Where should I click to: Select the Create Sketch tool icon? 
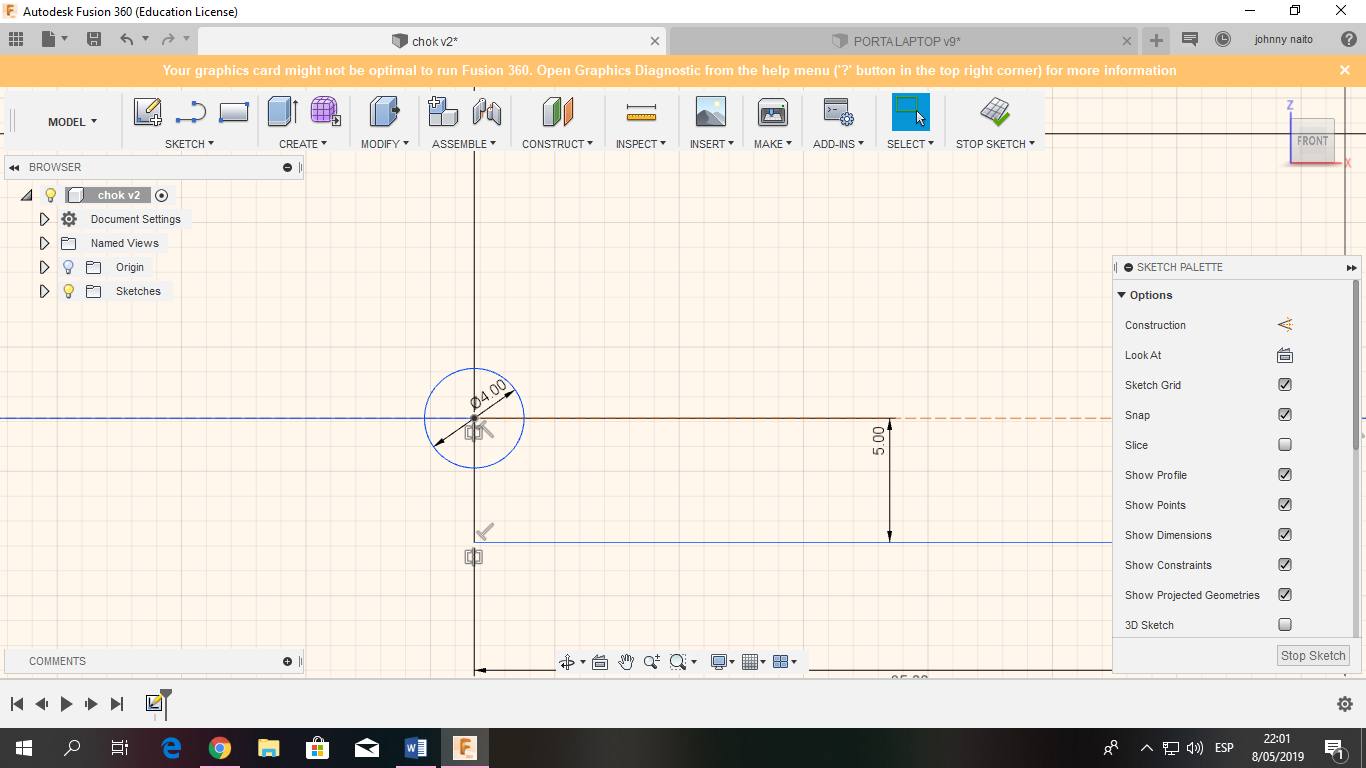pos(148,112)
